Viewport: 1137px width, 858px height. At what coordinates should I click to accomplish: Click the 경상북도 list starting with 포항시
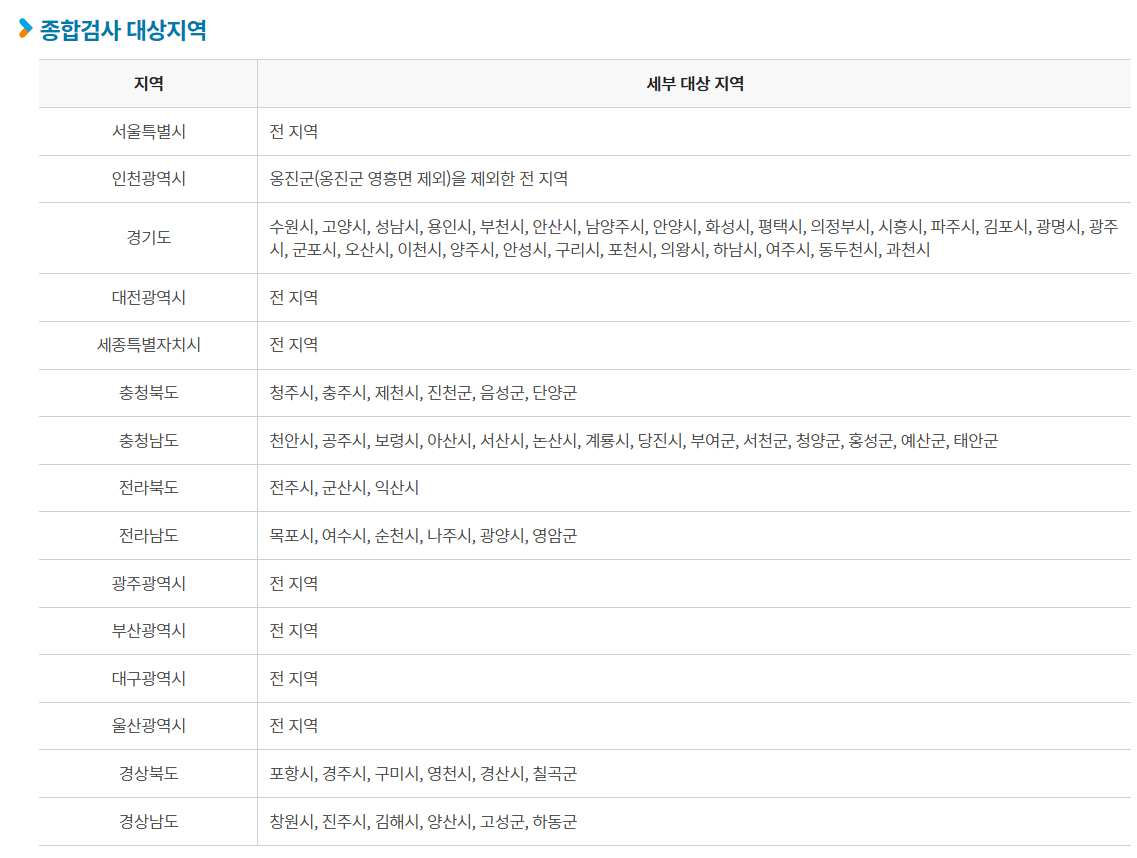[x=423, y=773]
